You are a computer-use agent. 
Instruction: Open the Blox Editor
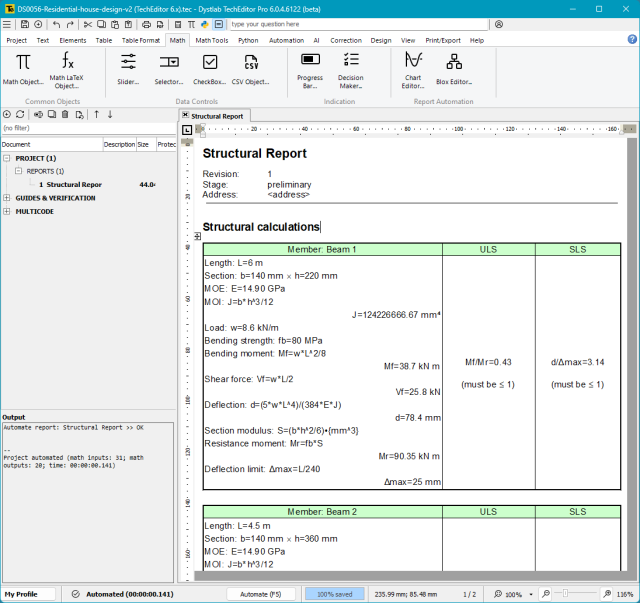(x=454, y=69)
